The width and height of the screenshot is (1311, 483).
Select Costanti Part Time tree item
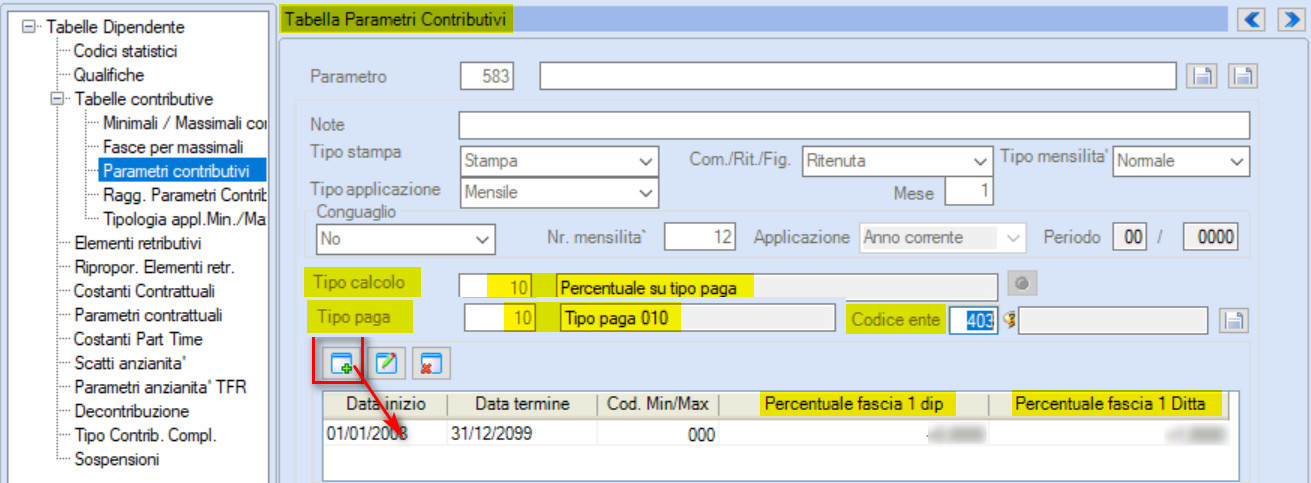(138, 339)
